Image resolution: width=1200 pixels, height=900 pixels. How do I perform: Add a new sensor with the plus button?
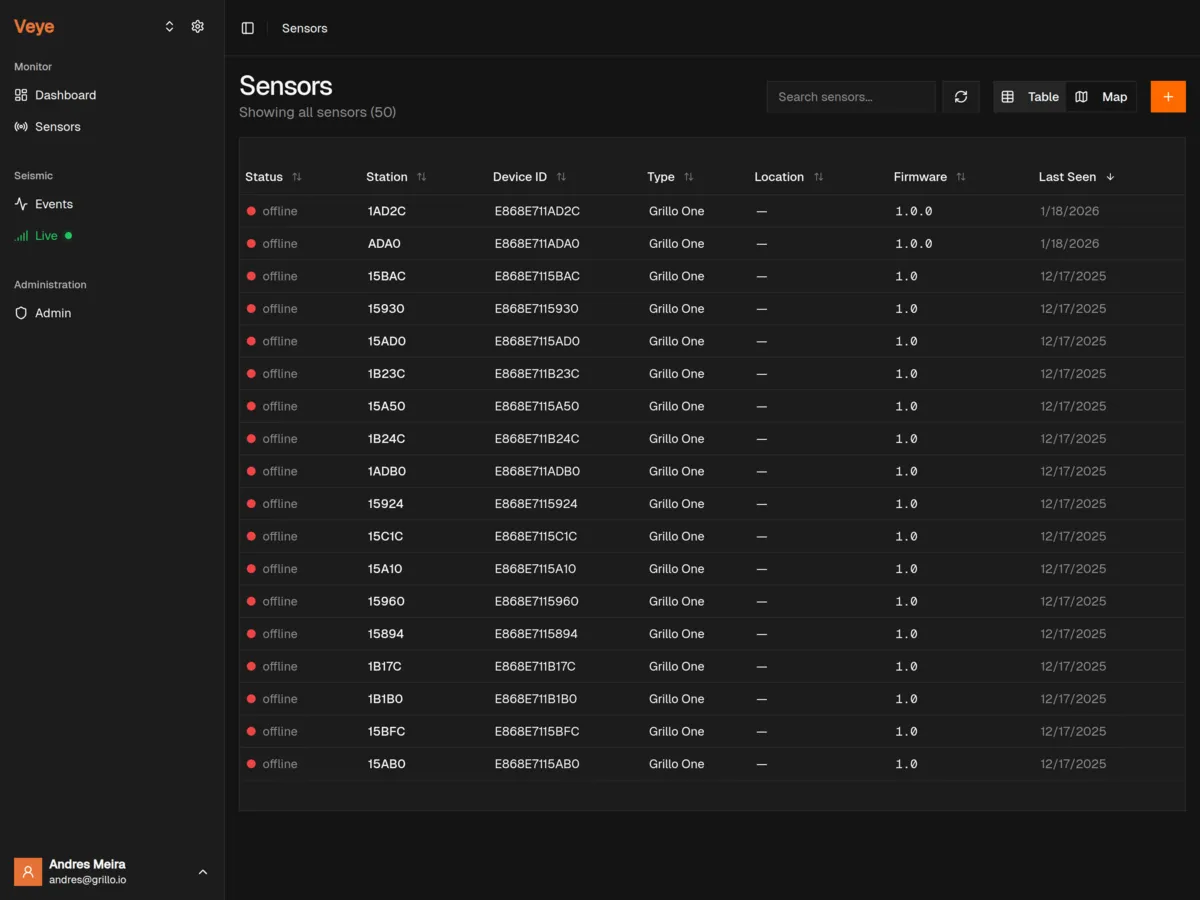1167,96
